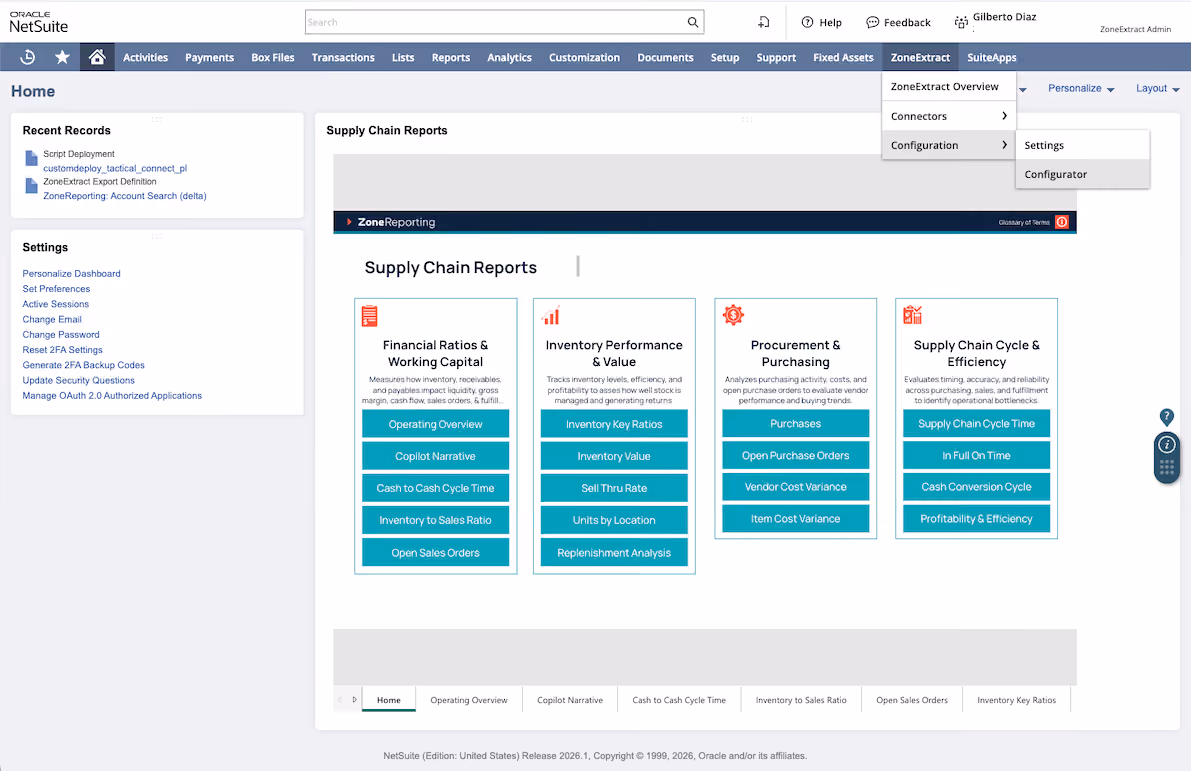Screen dimensions: 1191x771
Task: Click the Supply Chain Cycle card icon
Action: 912,314
